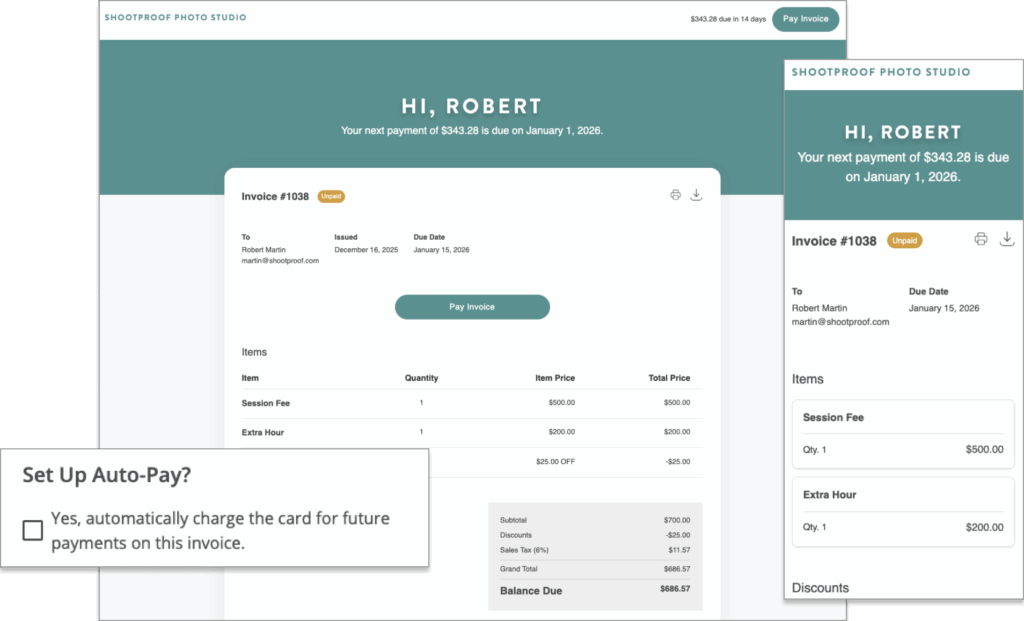
Task: Click the download icon to save the invoice
Action: [x=697, y=195]
